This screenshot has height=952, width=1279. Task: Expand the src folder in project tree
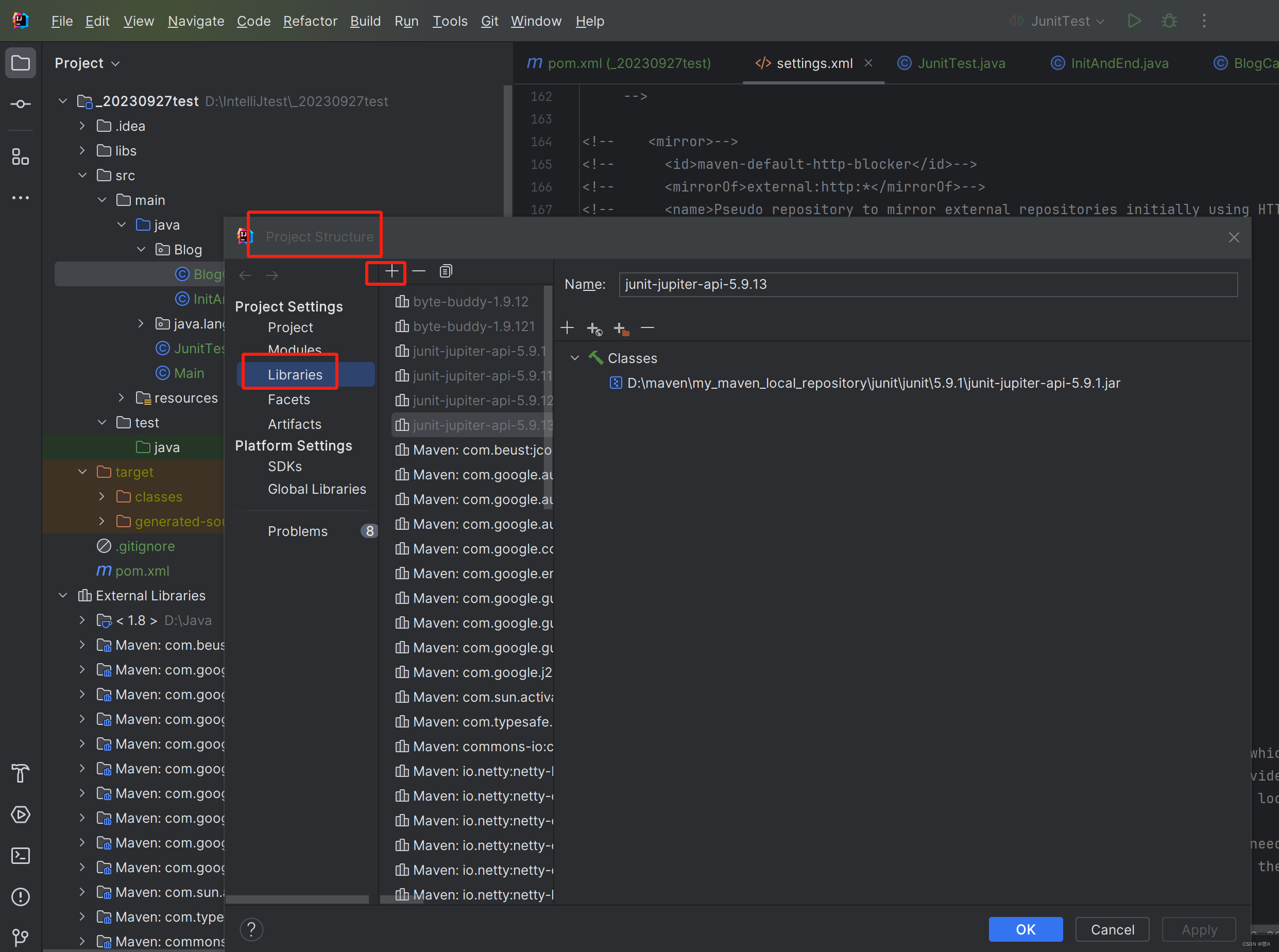(83, 174)
